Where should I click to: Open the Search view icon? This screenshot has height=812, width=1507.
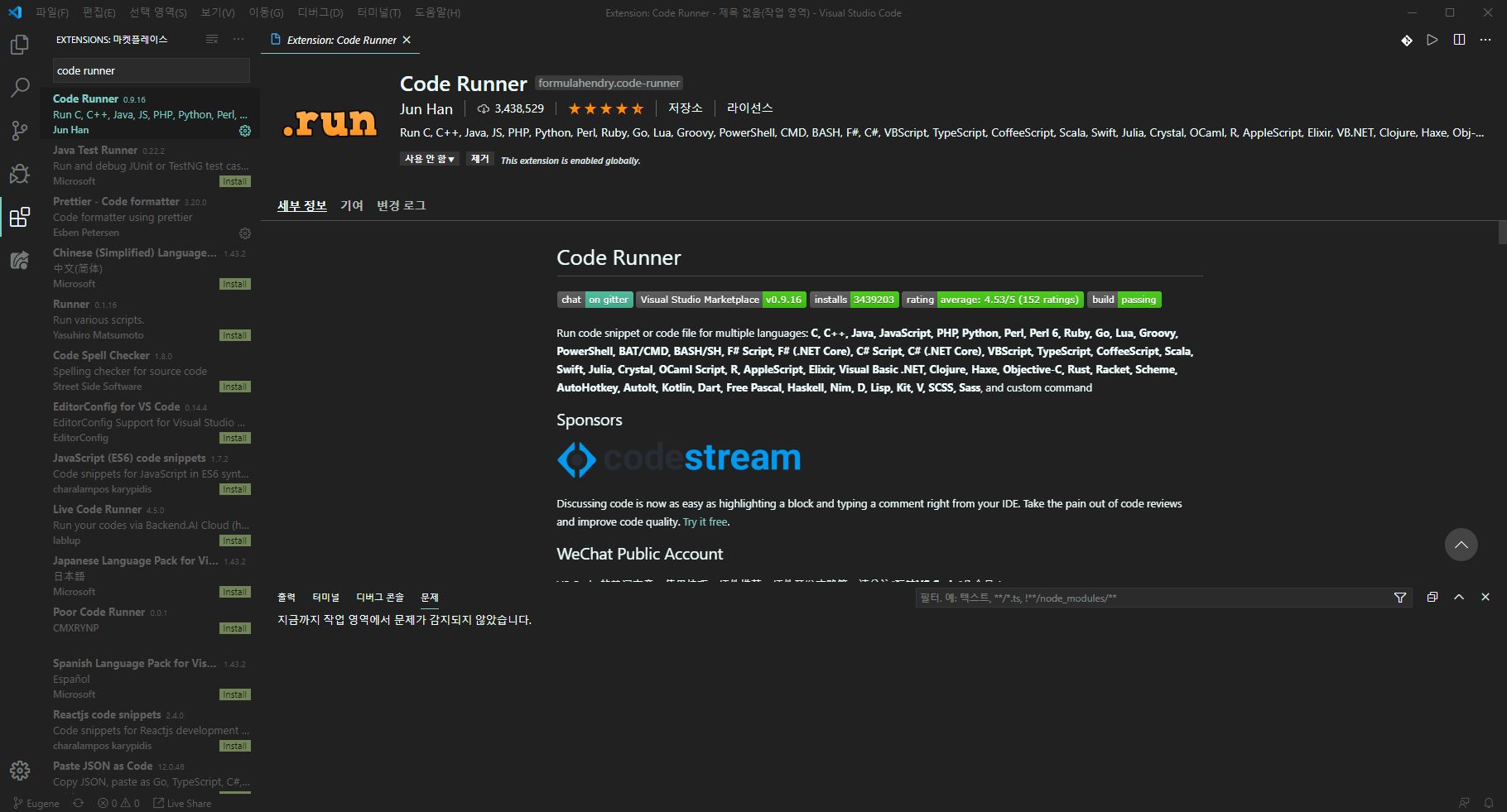19,87
